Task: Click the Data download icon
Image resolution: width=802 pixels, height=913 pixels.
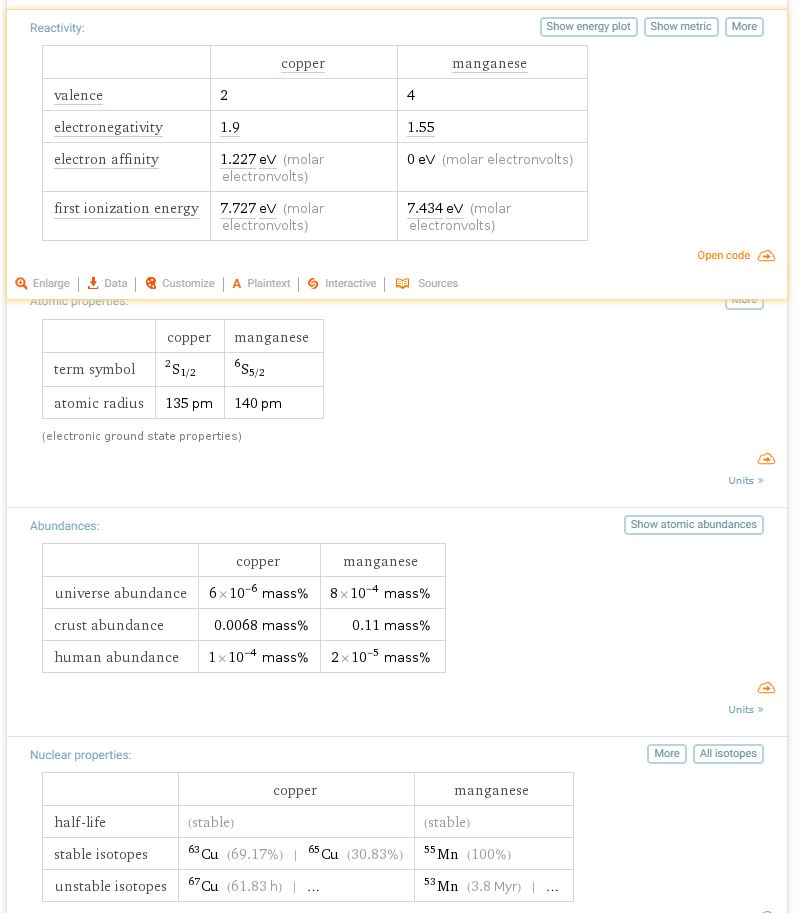Action: point(93,284)
